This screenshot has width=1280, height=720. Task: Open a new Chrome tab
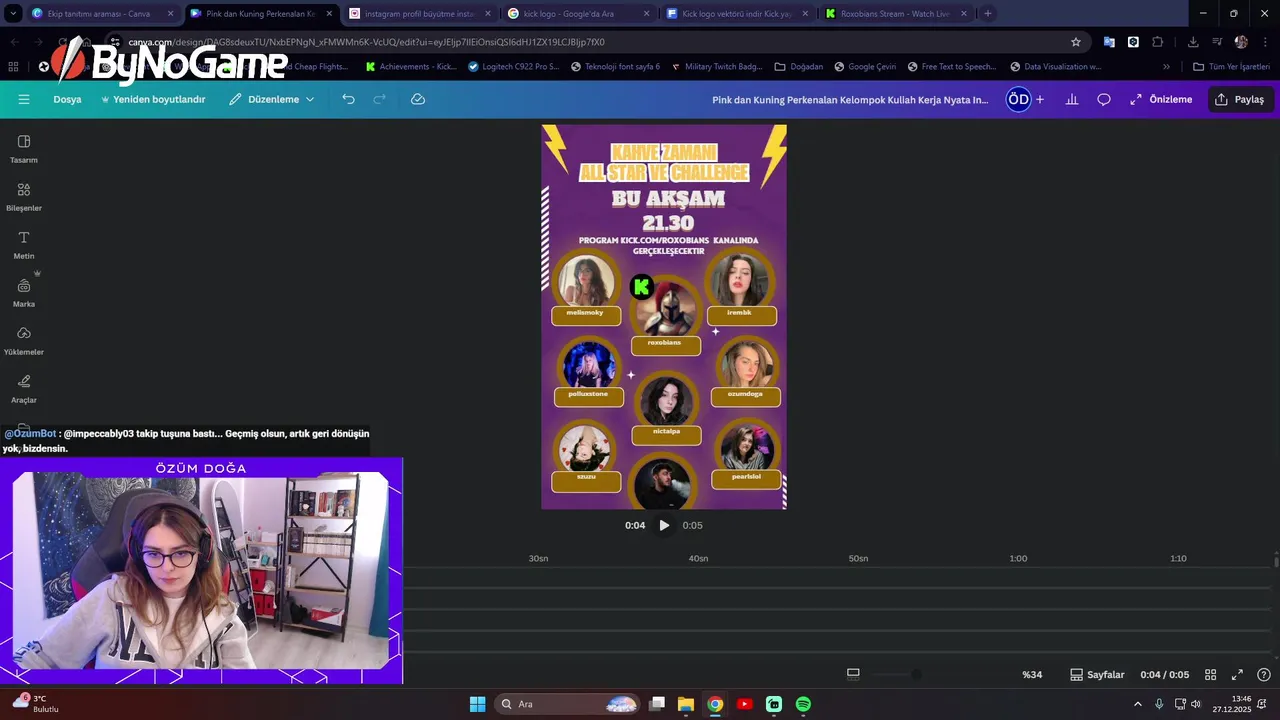[x=988, y=14]
